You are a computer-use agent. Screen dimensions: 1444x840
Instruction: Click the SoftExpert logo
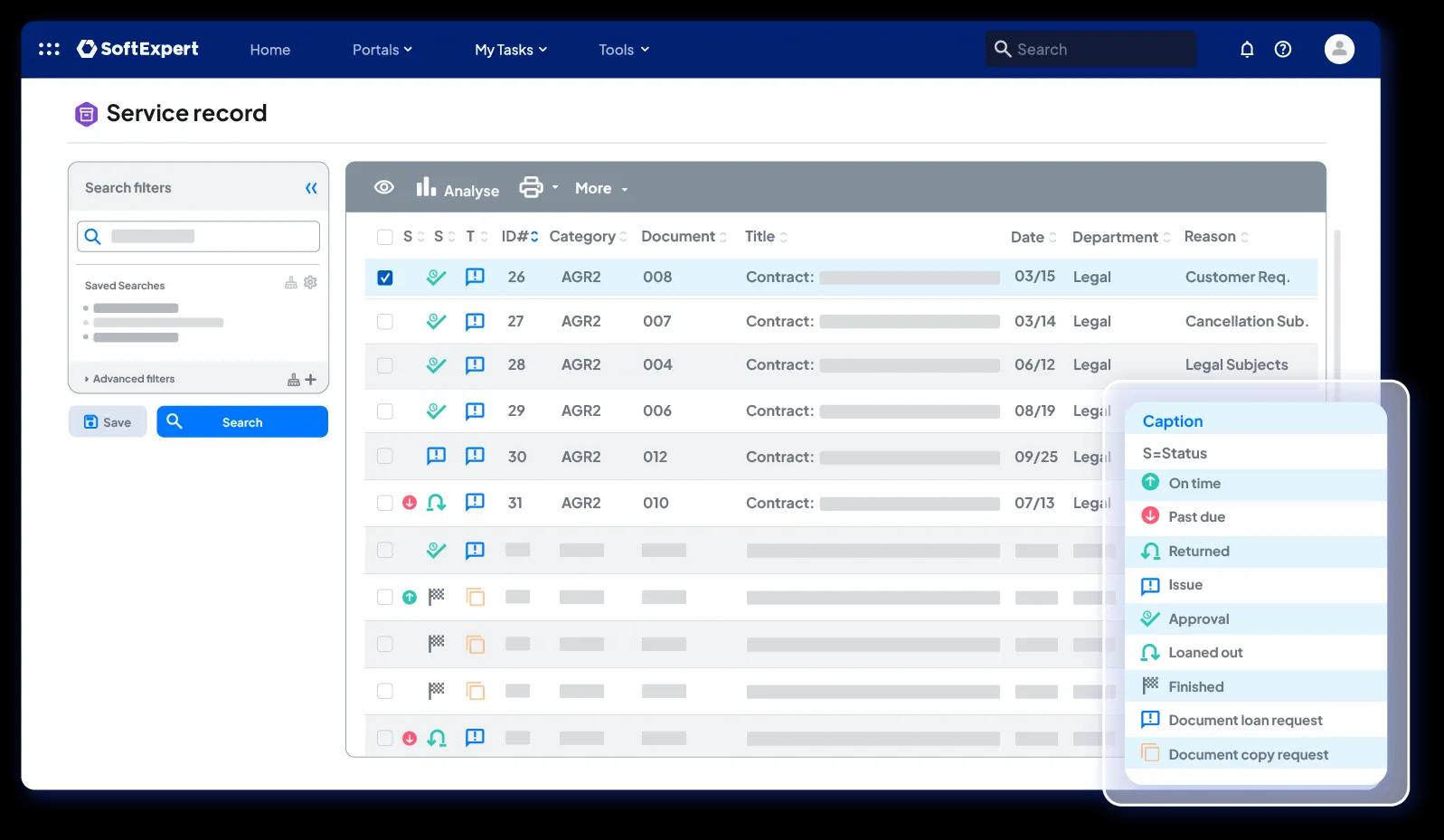[x=137, y=49]
